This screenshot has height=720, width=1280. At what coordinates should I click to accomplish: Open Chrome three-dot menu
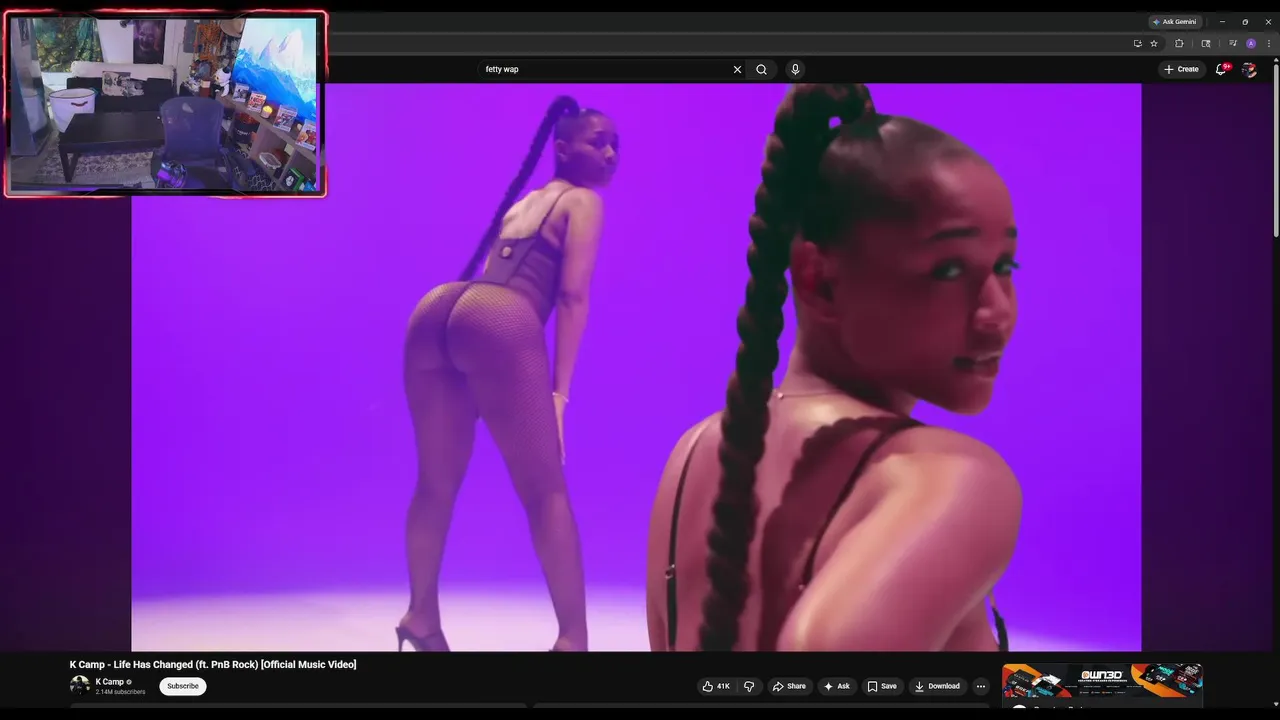[1268, 43]
